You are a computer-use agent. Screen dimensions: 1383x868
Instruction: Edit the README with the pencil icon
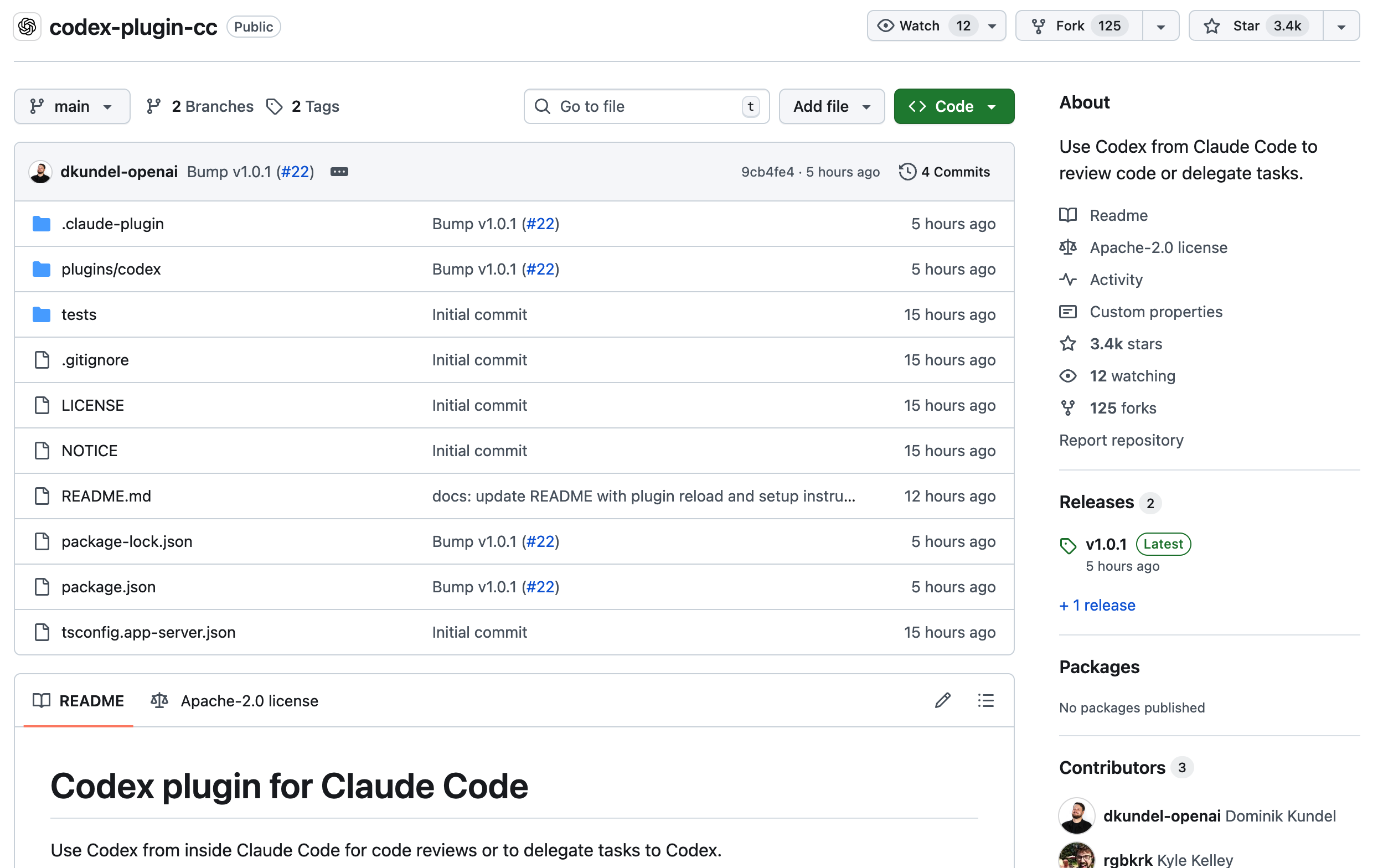click(x=942, y=700)
